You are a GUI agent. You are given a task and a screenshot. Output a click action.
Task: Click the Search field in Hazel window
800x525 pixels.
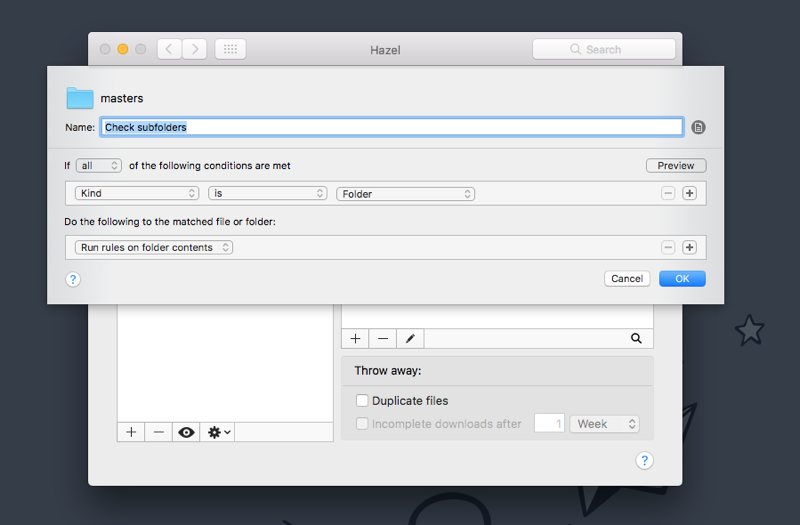pos(604,49)
